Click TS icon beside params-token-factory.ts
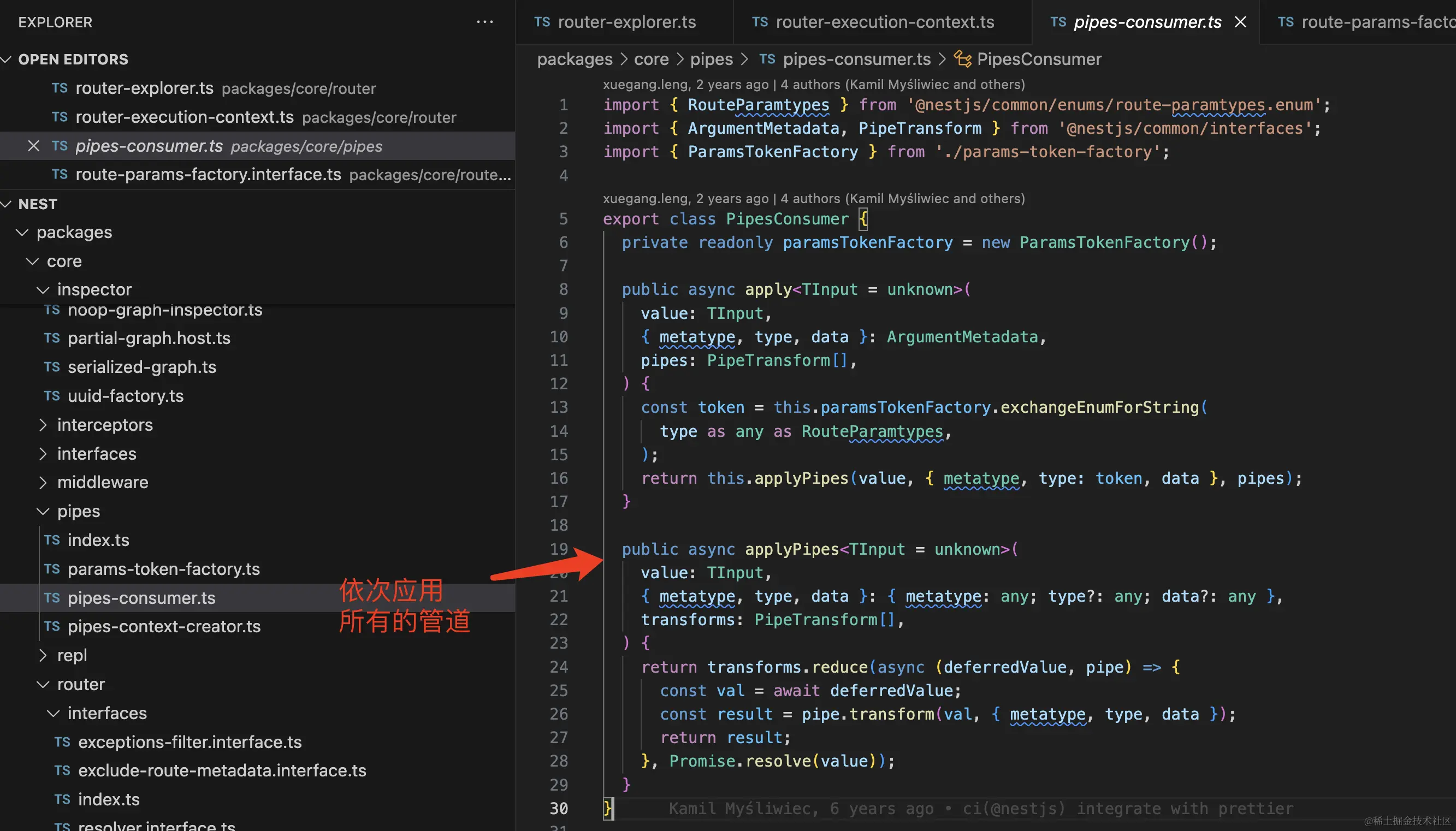This screenshot has width=1456, height=831. pos(52,569)
